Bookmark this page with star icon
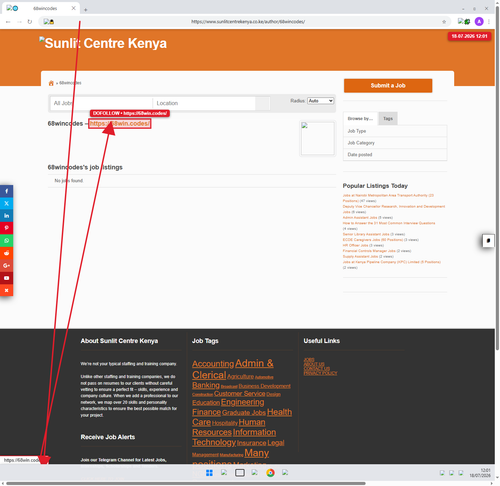 click(x=444, y=22)
